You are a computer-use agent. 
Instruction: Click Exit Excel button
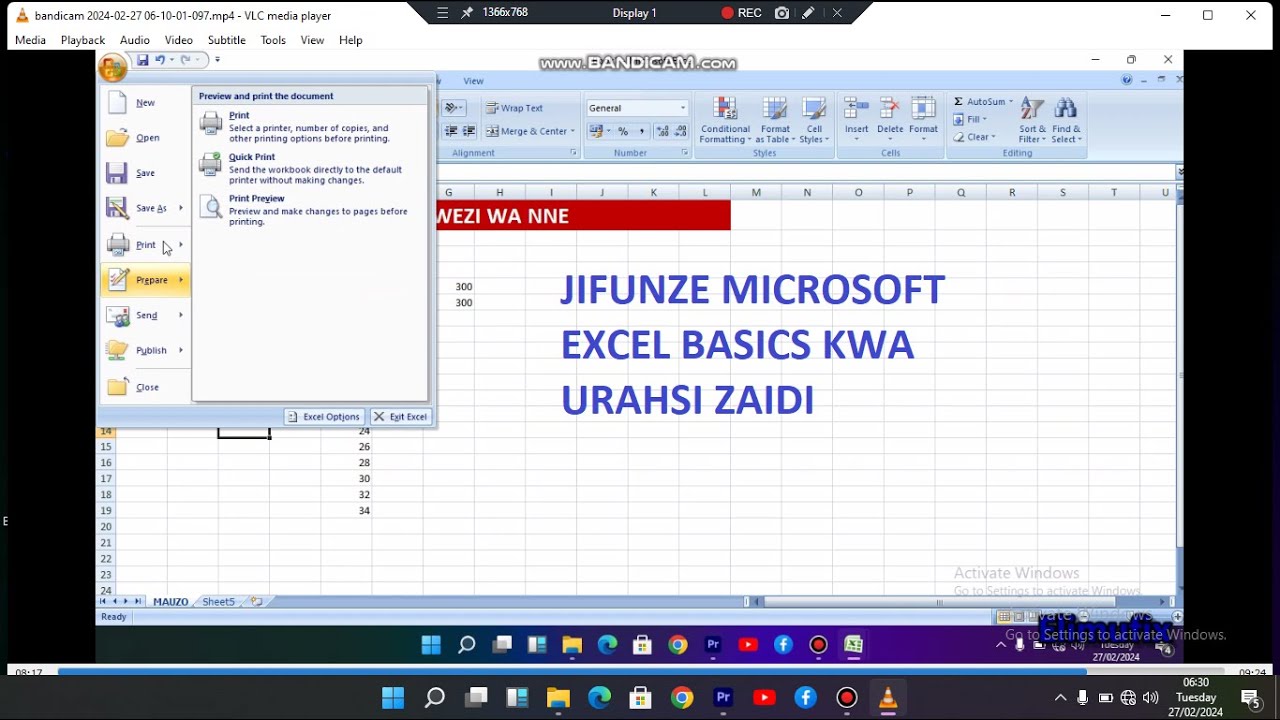400,417
